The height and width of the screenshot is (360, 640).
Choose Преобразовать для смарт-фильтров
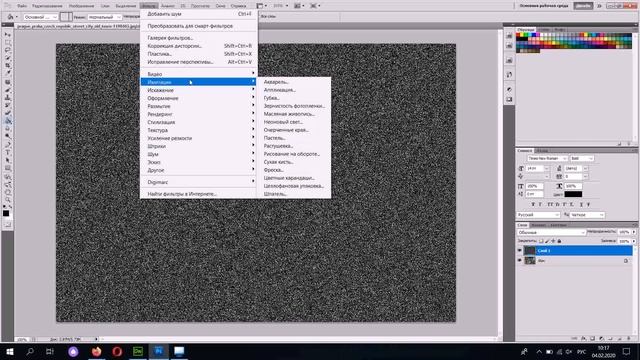[190, 26]
